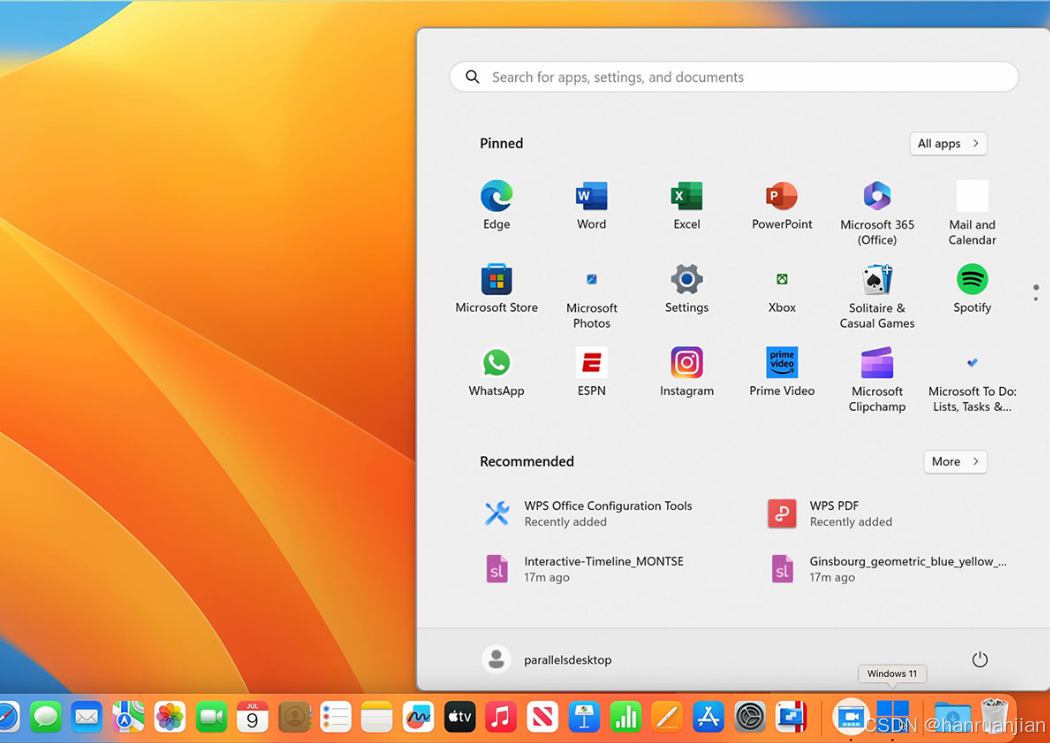This screenshot has width=1050, height=743.
Task: Open Notes from the Dock
Action: click(x=376, y=718)
